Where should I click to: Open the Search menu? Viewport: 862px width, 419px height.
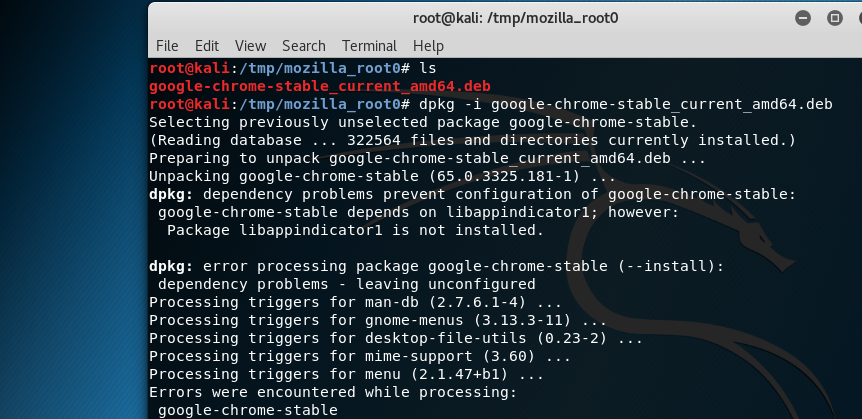click(303, 46)
